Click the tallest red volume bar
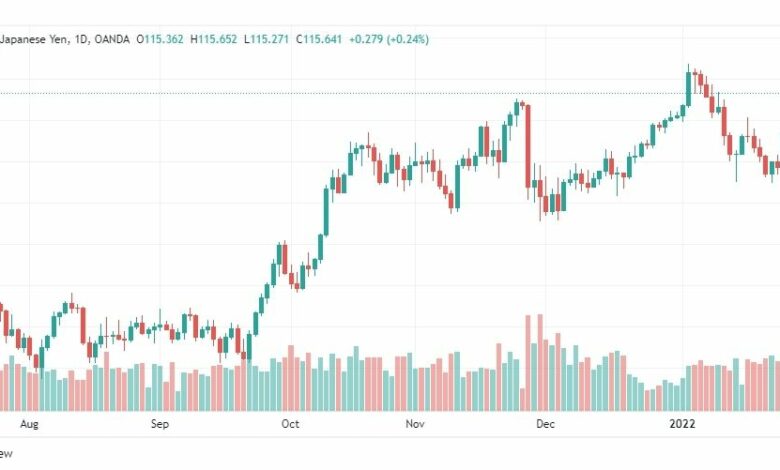This screenshot has width=780, height=470. pyautogui.click(x=540, y=363)
